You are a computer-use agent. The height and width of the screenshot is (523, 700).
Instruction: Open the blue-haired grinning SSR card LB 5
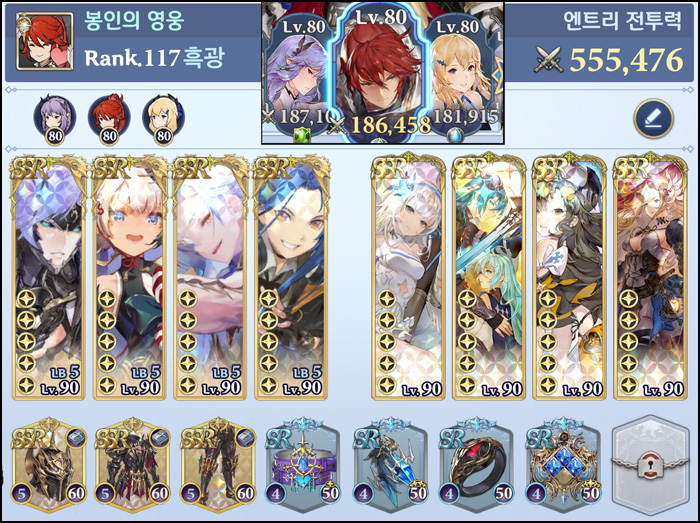291,277
